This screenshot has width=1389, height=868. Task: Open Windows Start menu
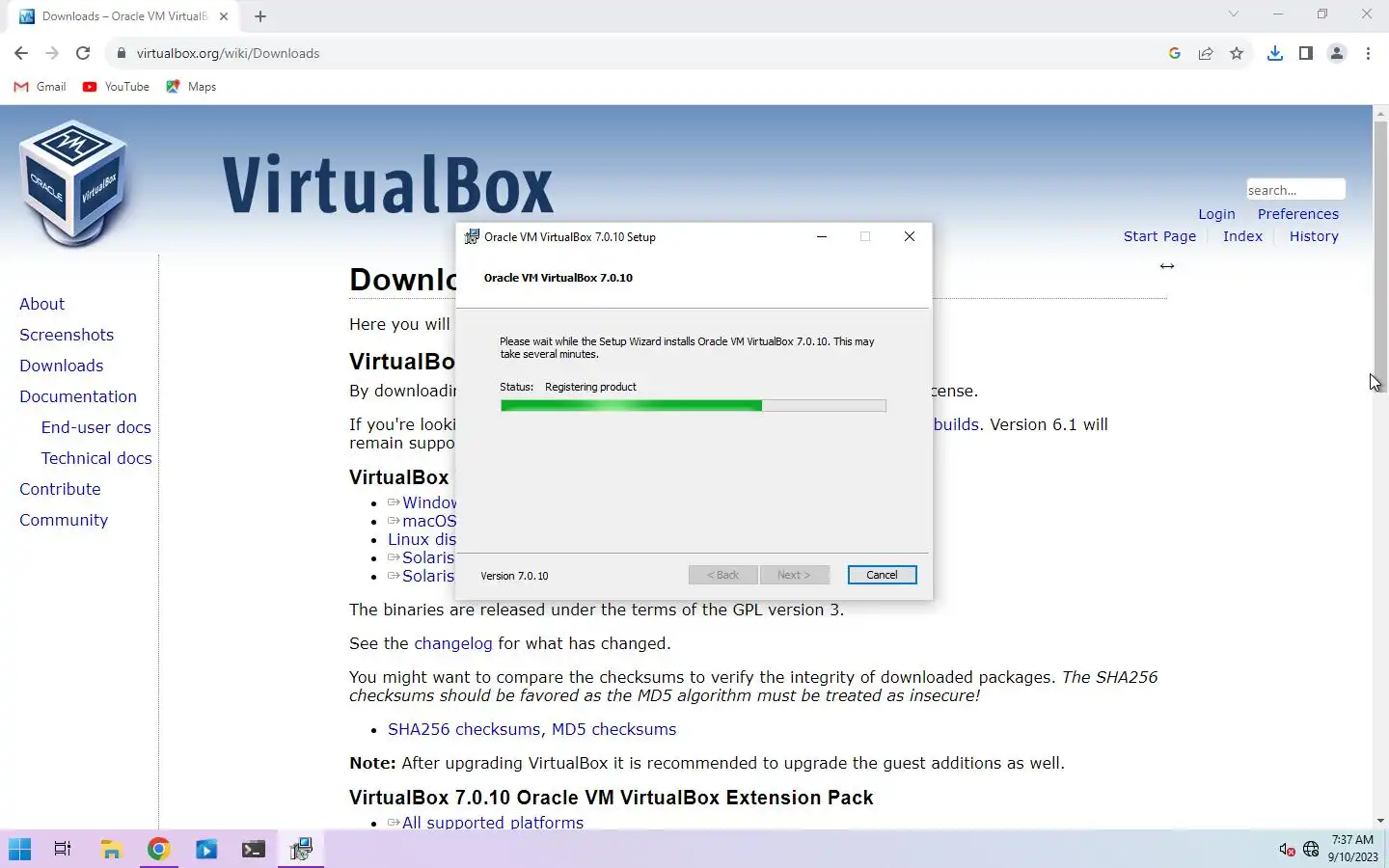coord(20,849)
